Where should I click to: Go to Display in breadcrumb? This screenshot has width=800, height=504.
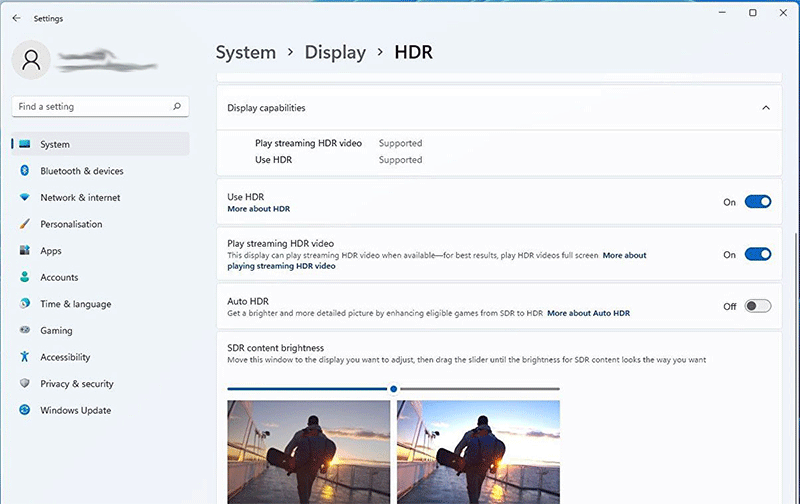[x=335, y=52]
